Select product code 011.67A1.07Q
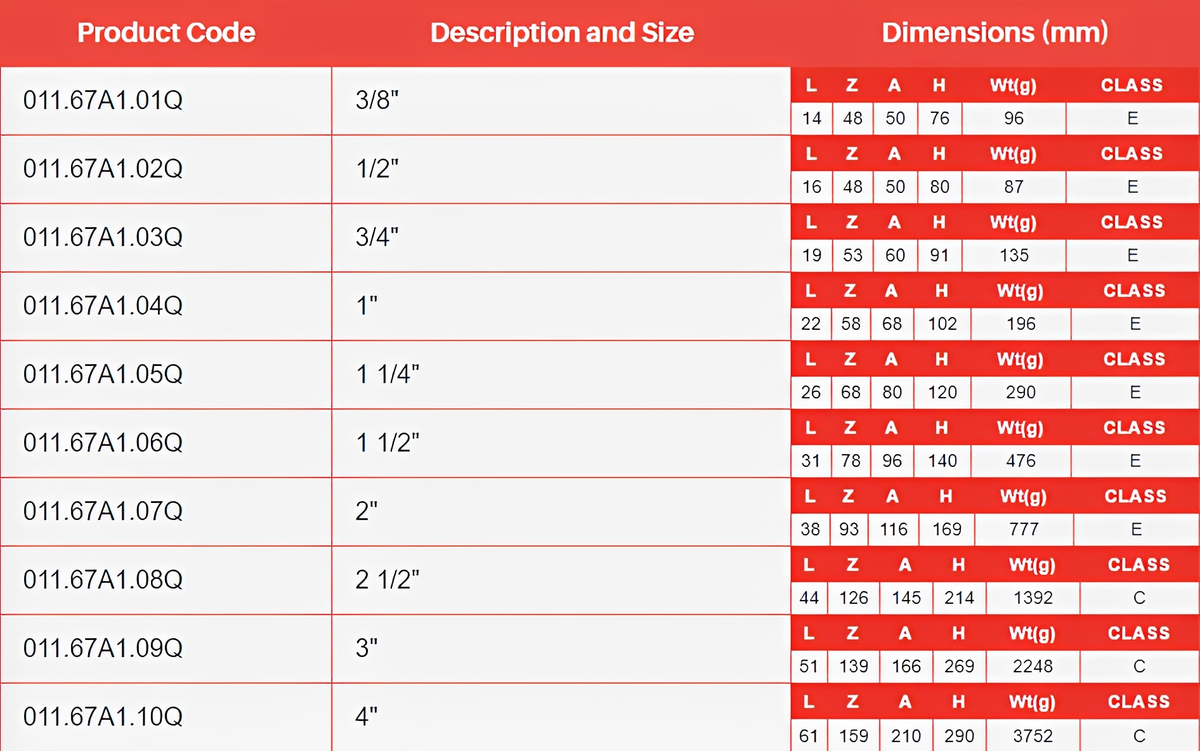 [x=103, y=512]
